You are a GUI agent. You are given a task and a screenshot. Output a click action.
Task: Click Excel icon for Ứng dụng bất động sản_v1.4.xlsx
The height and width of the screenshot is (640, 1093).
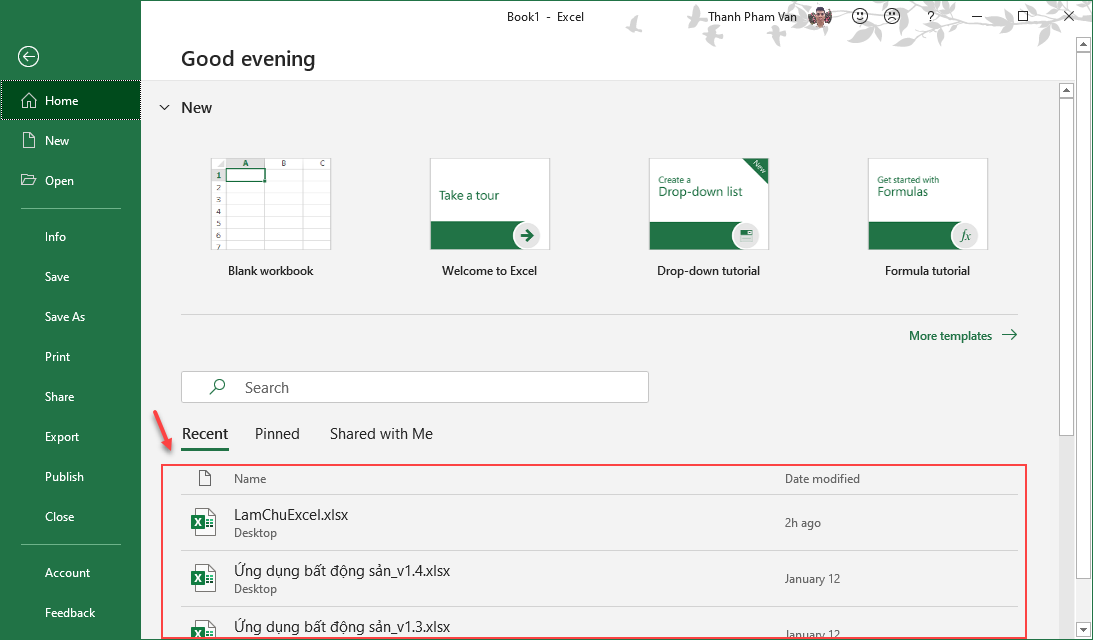[203, 578]
